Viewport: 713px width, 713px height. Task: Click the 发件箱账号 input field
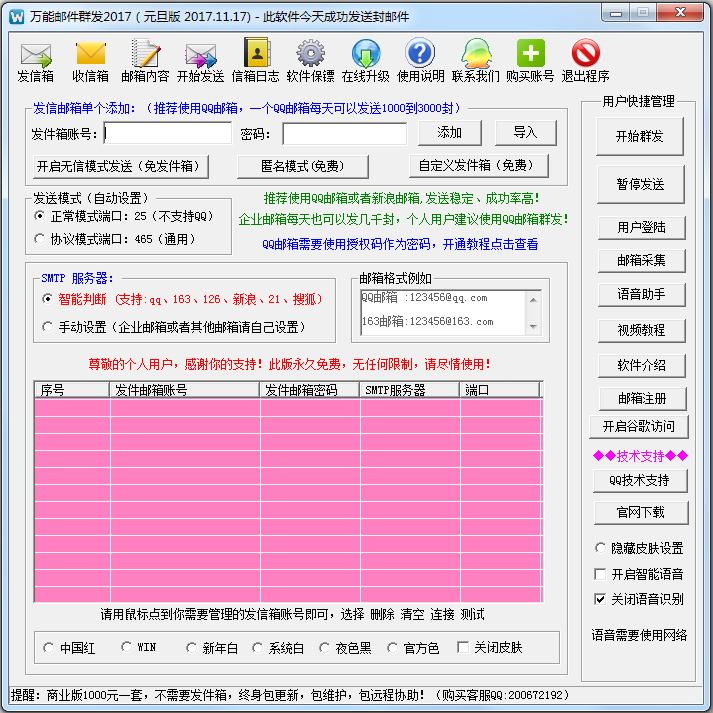tap(167, 133)
